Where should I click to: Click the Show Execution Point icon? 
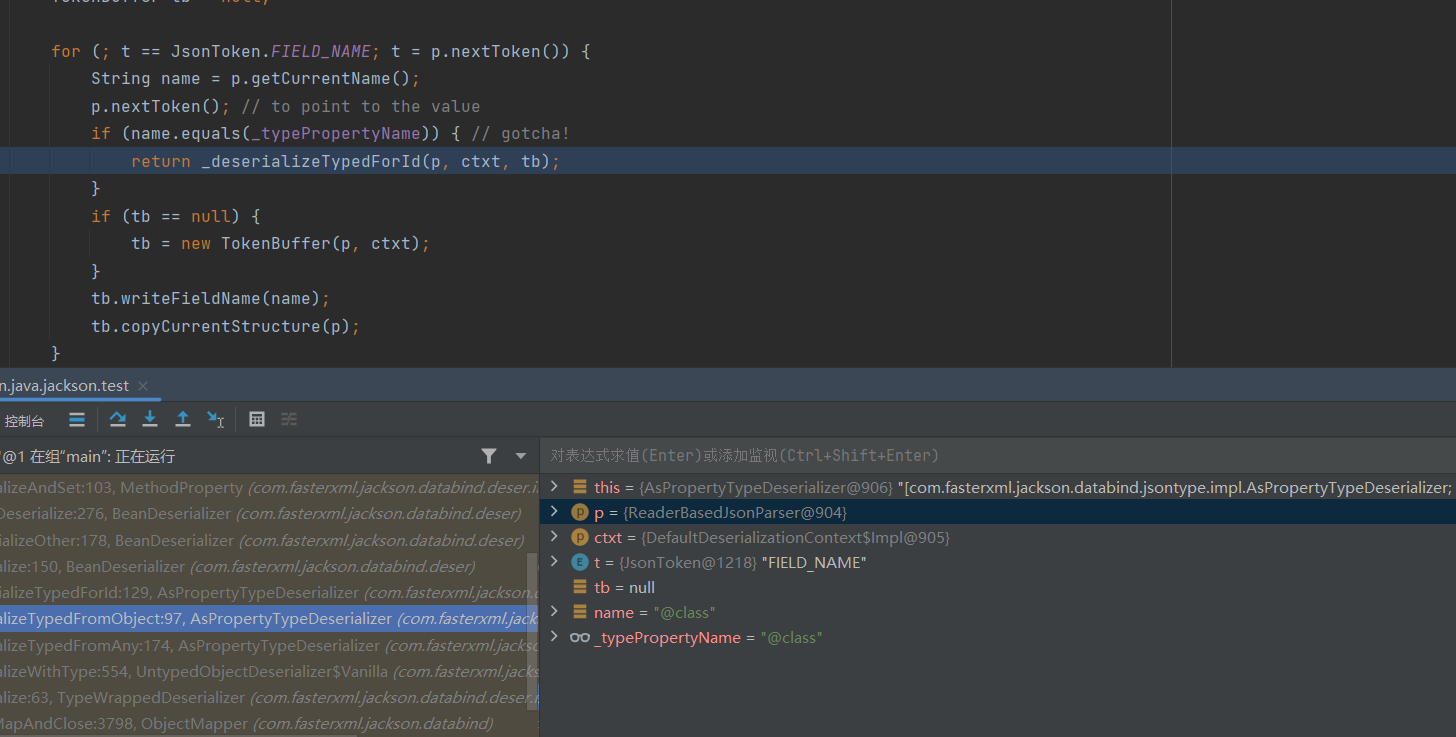[x=77, y=419]
